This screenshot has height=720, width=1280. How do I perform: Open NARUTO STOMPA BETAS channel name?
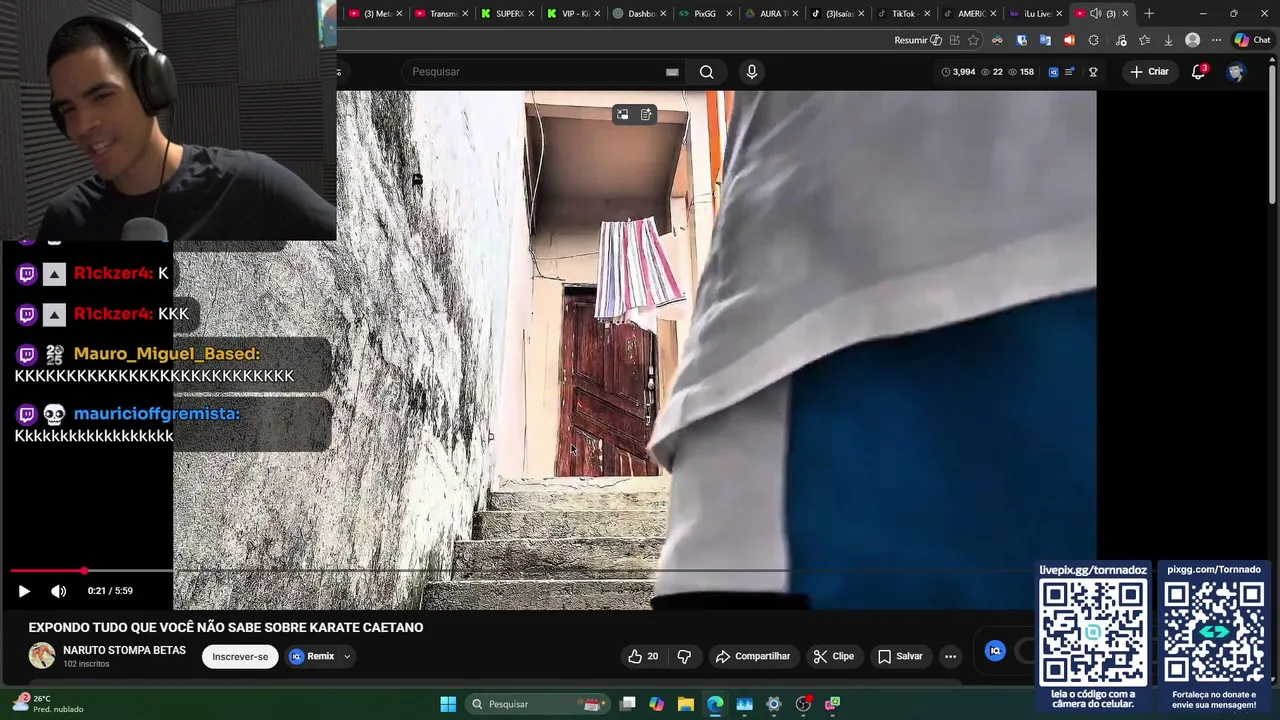[x=124, y=650]
